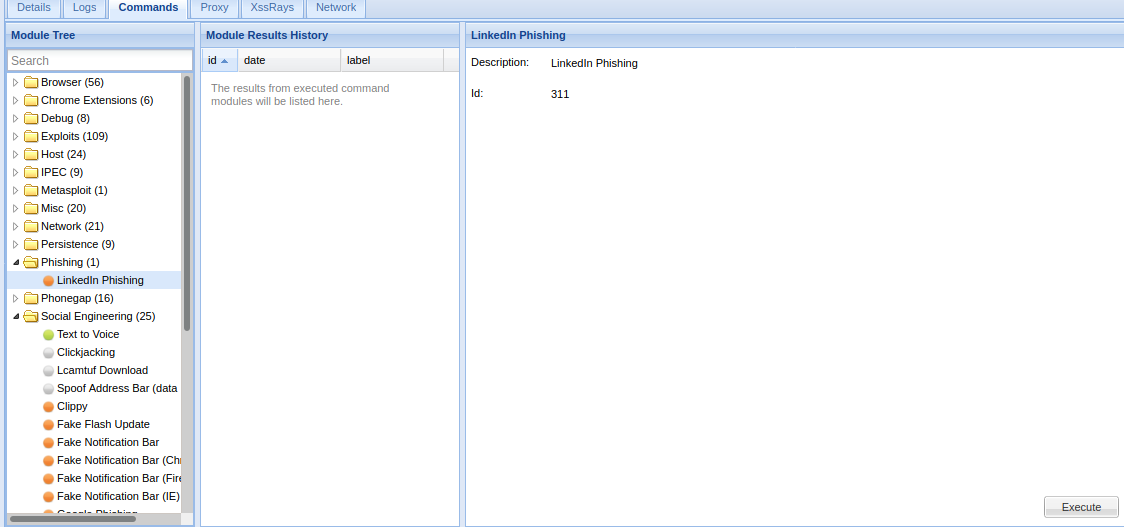The width and height of the screenshot is (1124, 527).
Task: Switch to the XssRays tab
Action: pyautogui.click(x=272, y=8)
